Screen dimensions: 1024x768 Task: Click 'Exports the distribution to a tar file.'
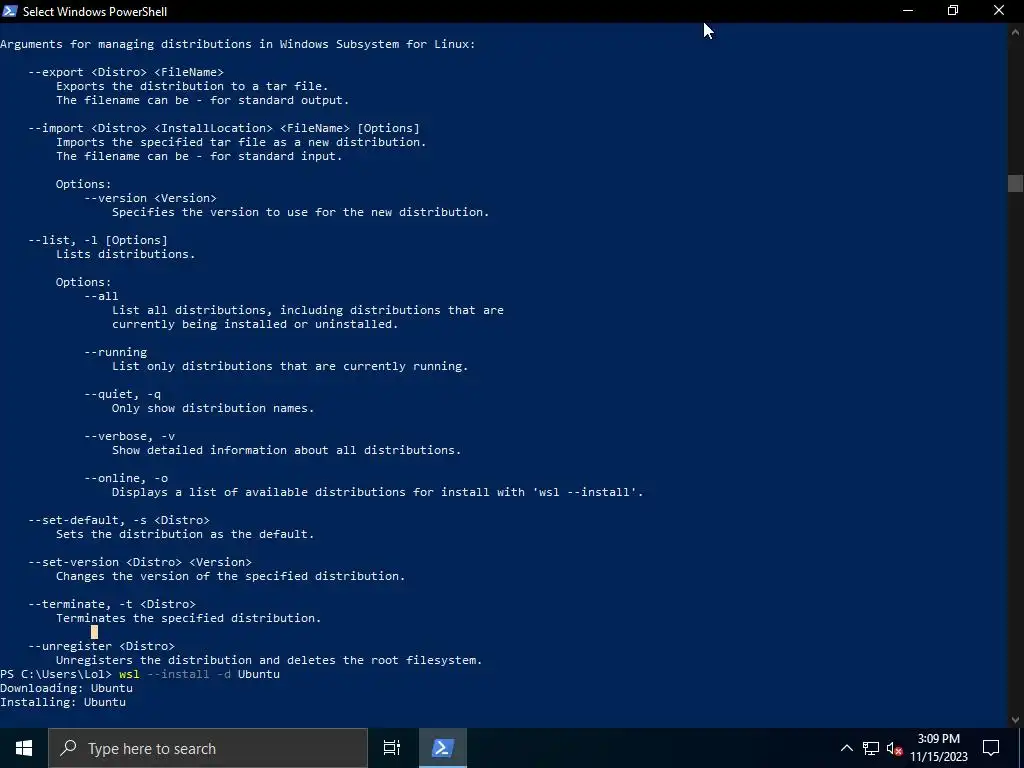pos(192,86)
